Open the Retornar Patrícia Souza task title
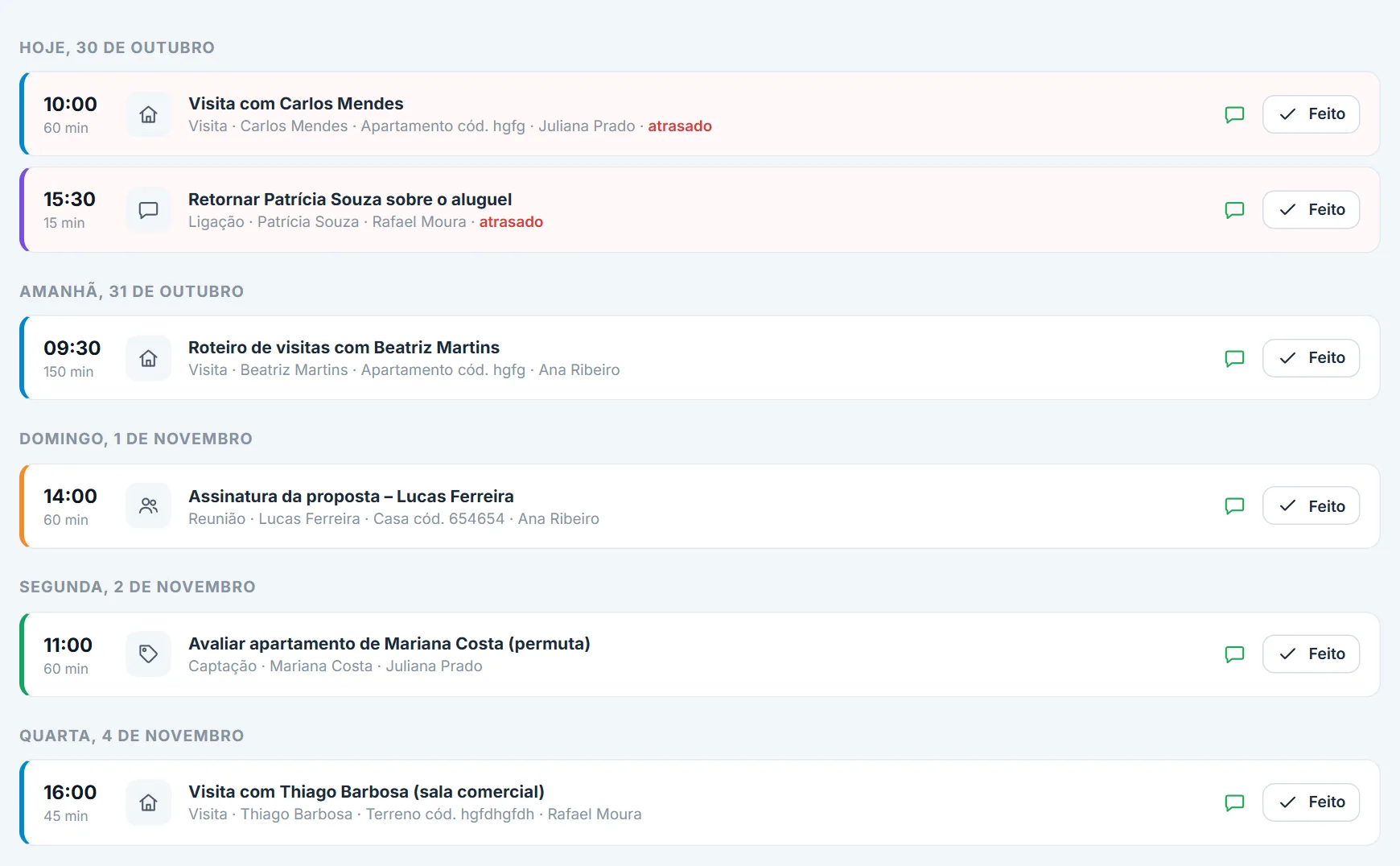This screenshot has height=866, width=1400. click(350, 200)
